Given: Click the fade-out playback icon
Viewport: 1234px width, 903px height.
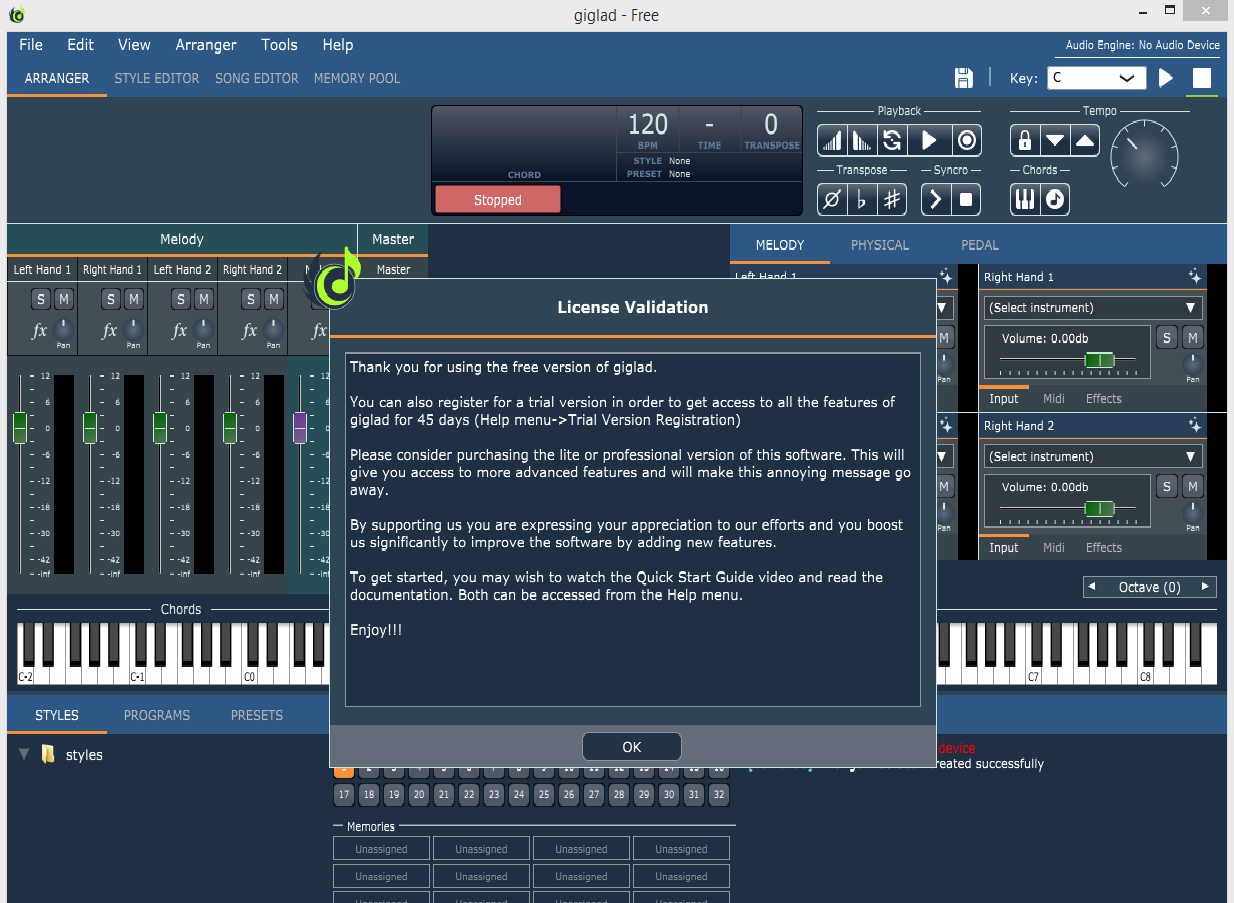Looking at the screenshot, I should click(862, 140).
